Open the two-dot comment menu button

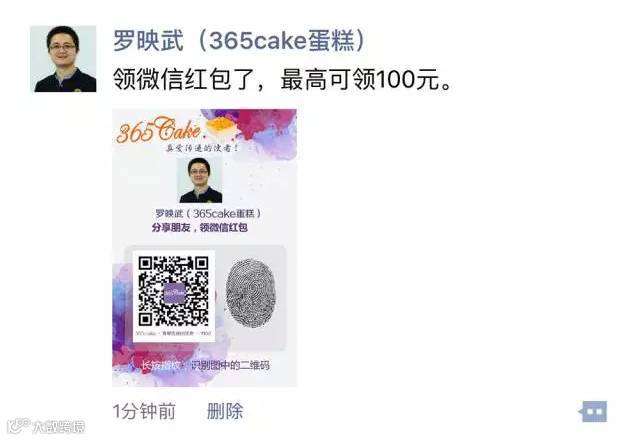(x=593, y=411)
